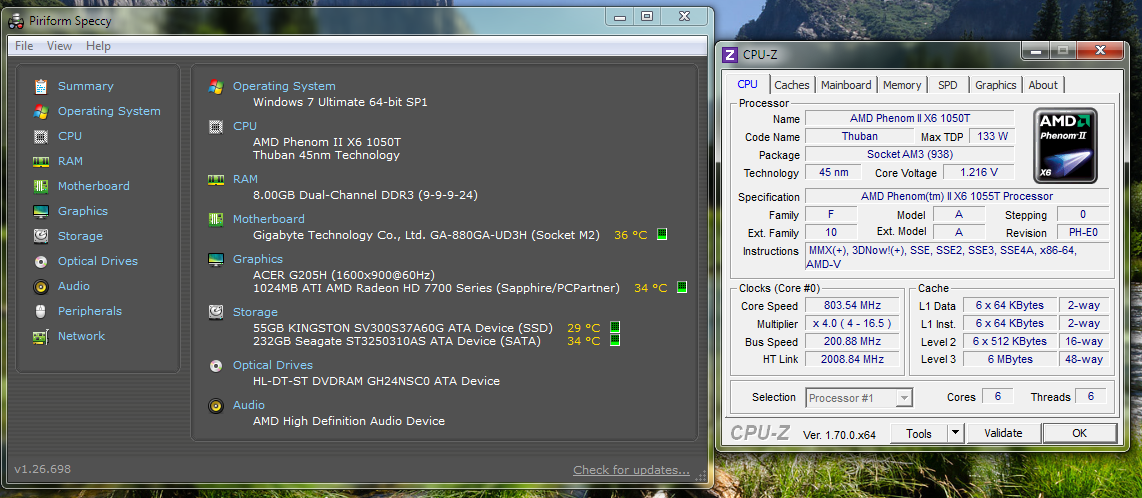
Task: Click the memory icon beside RAM summary heading
Action: coord(216,179)
